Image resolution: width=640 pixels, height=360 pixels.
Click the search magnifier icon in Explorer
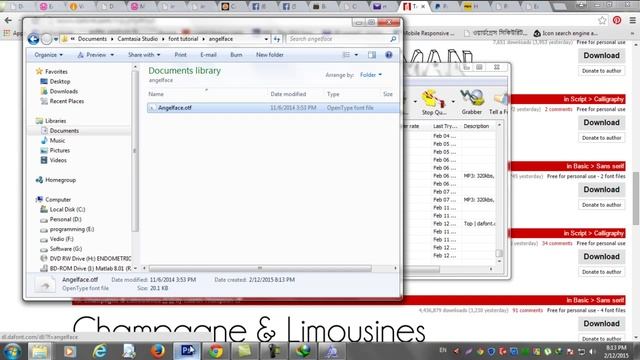[393, 39]
